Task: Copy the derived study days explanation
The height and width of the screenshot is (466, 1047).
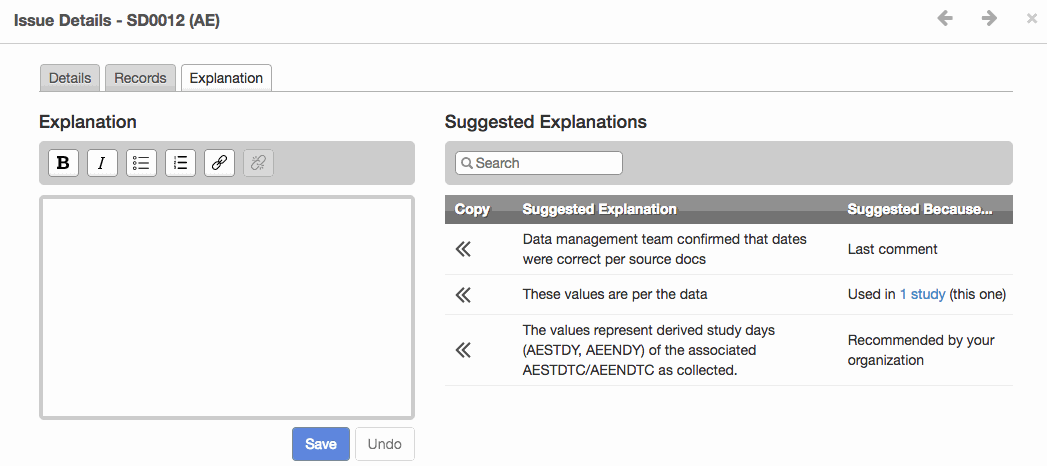Action: click(x=463, y=350)
